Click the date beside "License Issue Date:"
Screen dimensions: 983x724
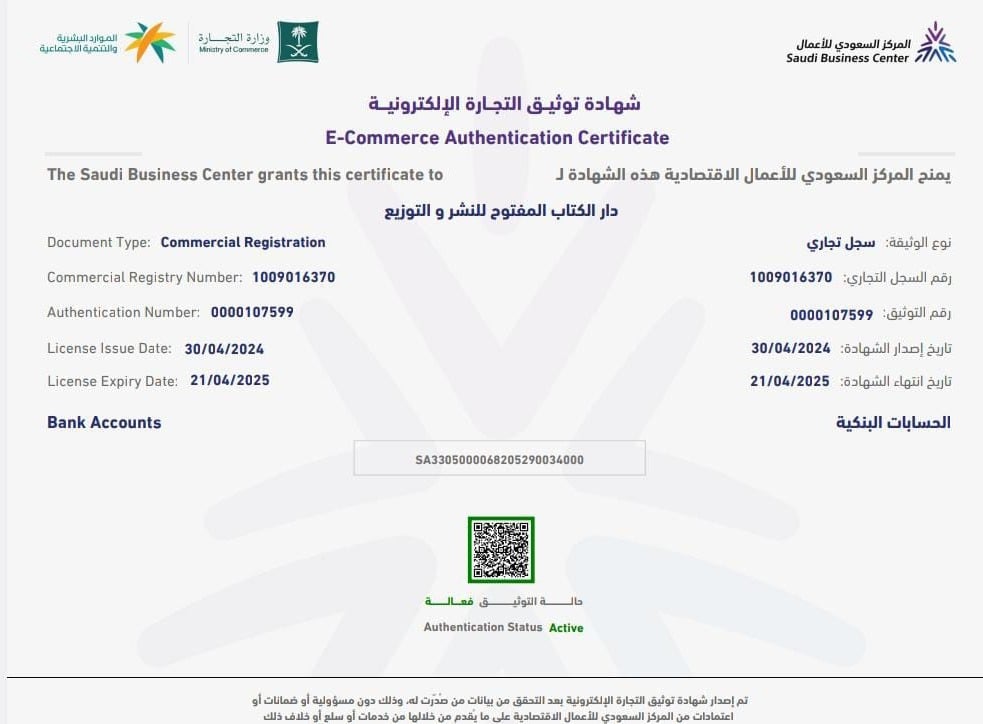tap(224, 349)
